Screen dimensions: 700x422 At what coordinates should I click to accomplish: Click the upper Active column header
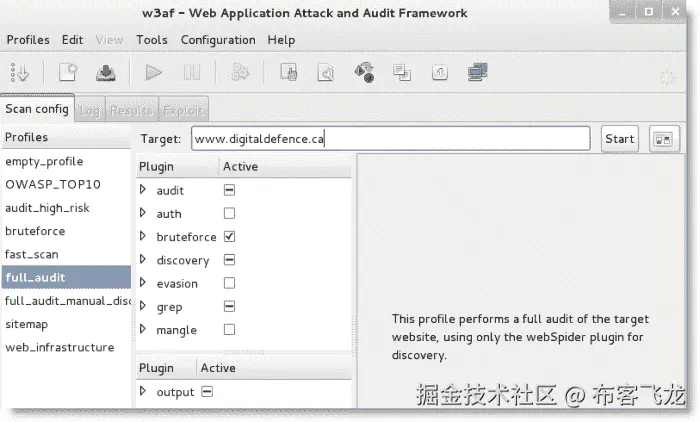pos(285,167)
